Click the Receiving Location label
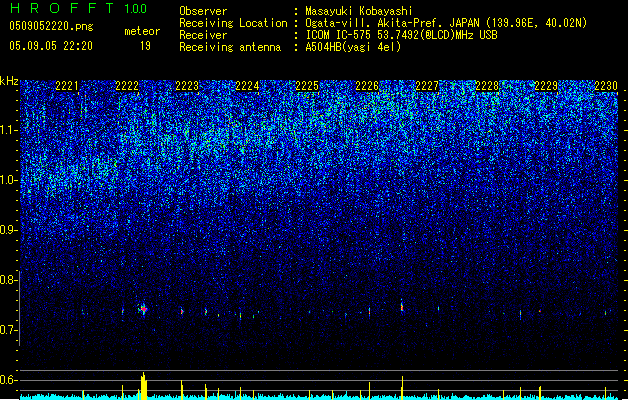The image size is (629, 400). point(233,23)
